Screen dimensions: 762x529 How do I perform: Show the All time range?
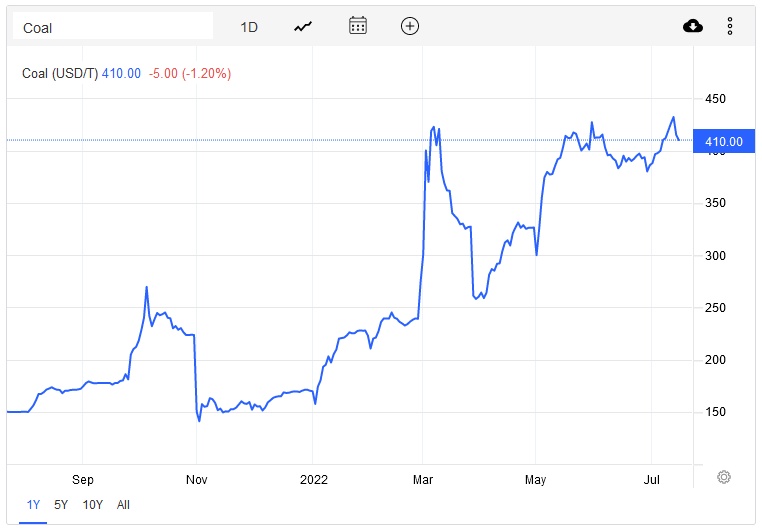[x=123, y=505]
